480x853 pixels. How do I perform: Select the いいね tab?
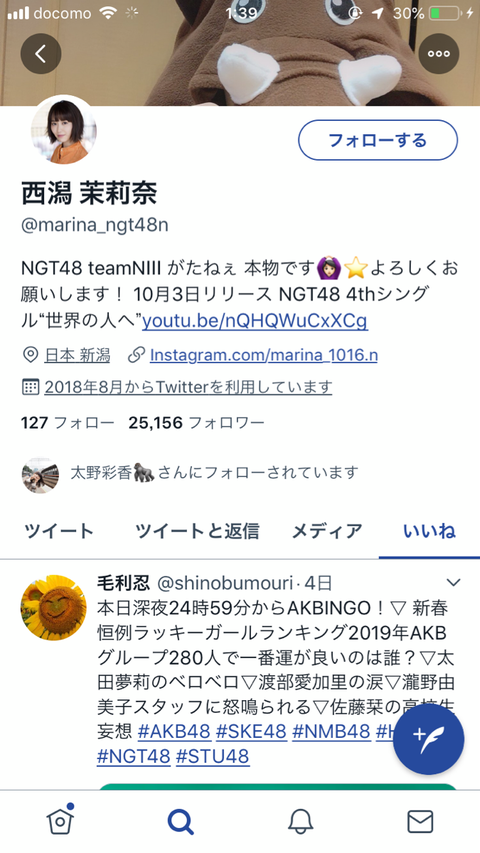click(429, 531)
